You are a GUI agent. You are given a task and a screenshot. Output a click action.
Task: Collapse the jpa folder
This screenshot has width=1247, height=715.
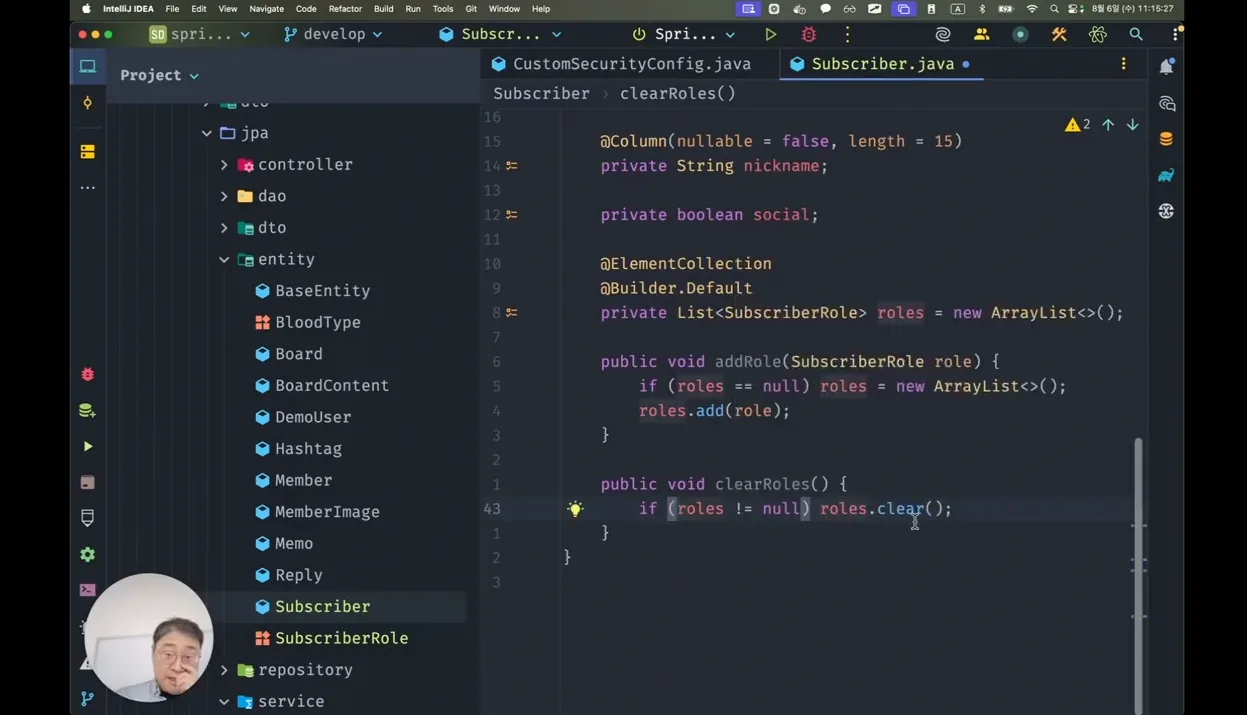[x=207, y=133]
